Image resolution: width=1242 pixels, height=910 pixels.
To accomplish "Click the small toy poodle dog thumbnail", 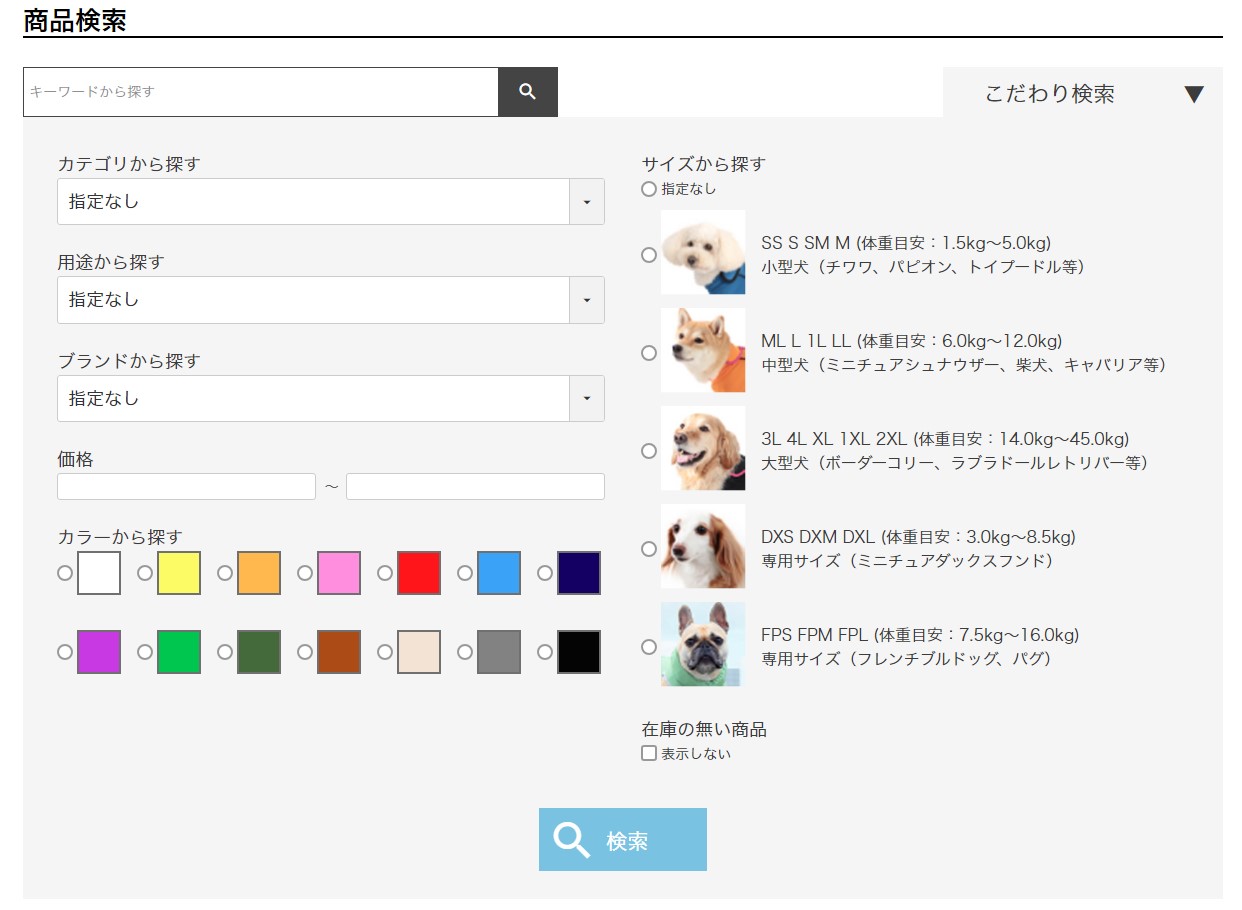I will 703,252.
